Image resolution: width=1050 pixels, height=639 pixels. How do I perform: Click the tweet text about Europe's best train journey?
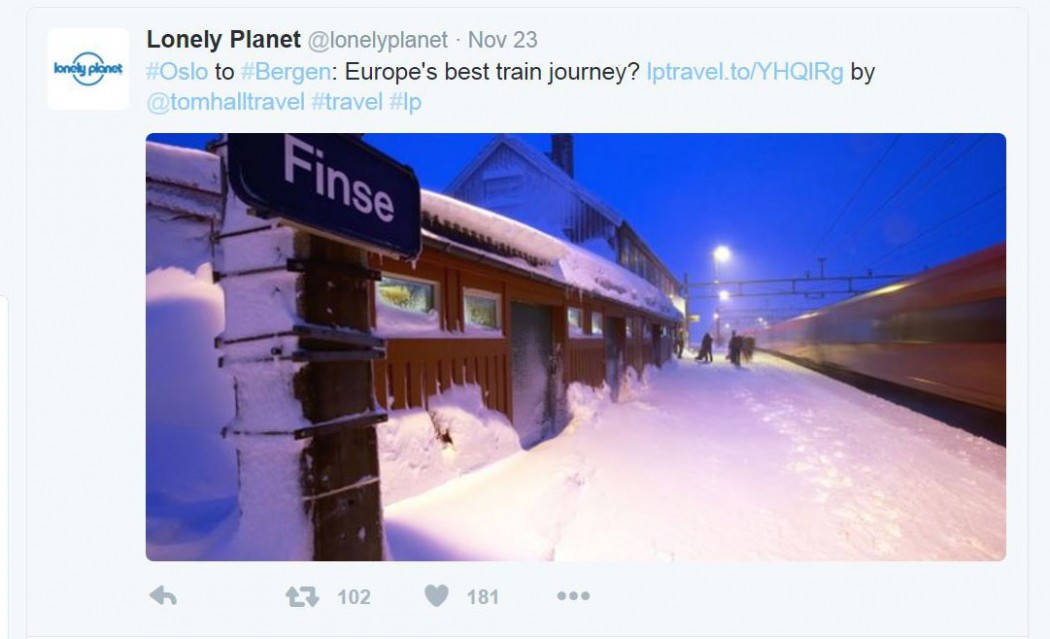492,72
